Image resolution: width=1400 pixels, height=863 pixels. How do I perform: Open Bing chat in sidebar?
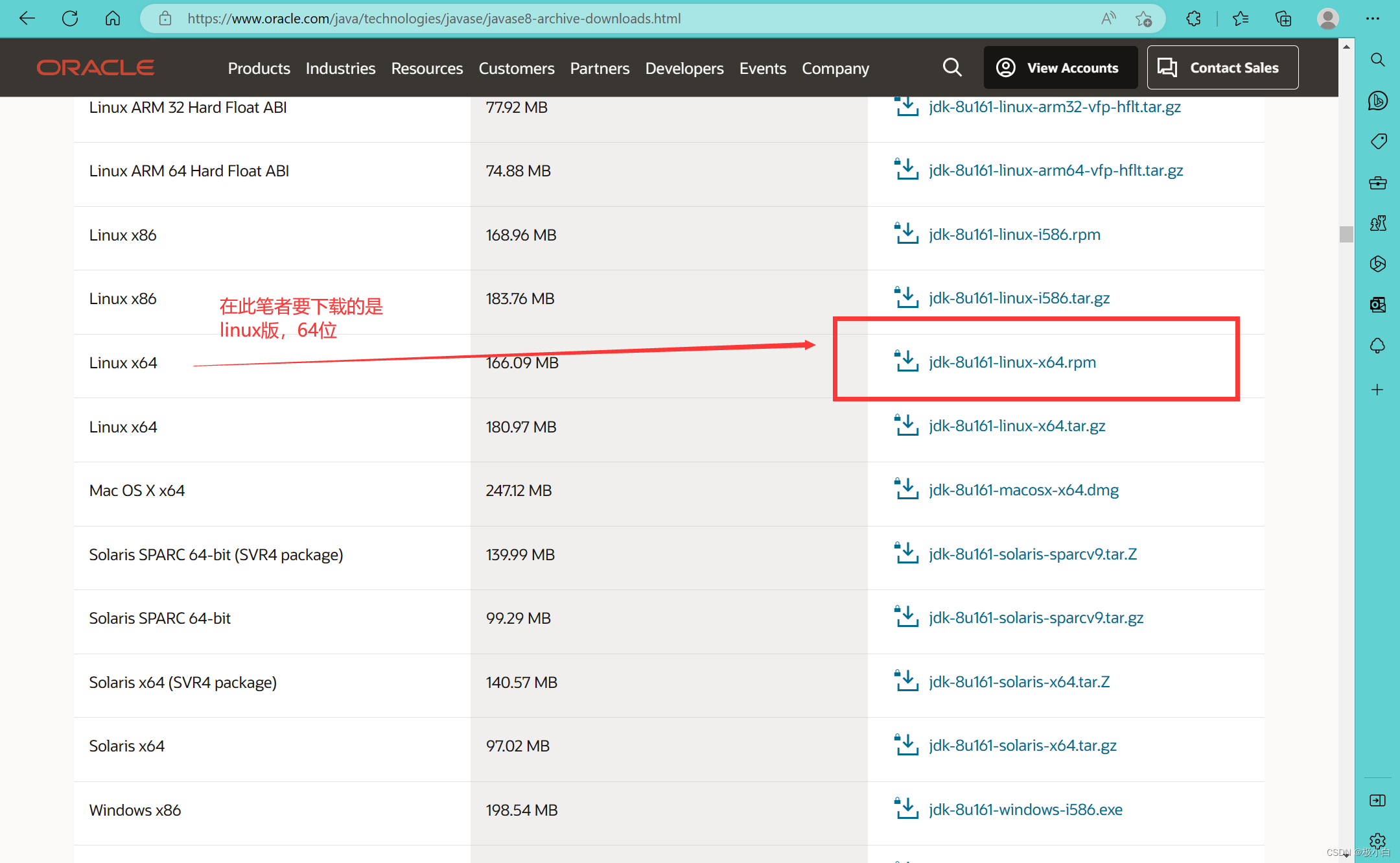click(1378, 100)
